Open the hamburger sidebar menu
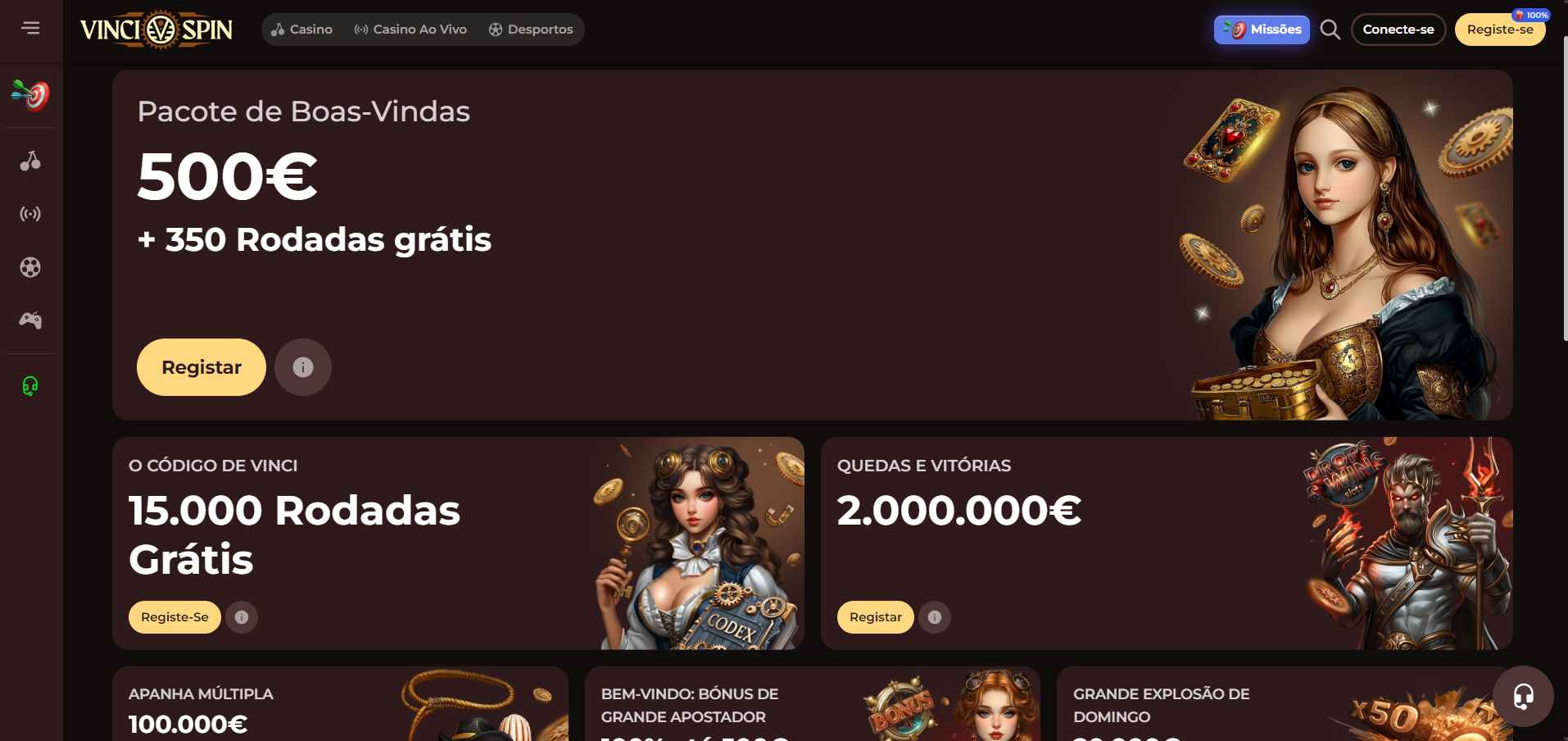Viewport: 1568px width, 741px height. click(30, 29)
